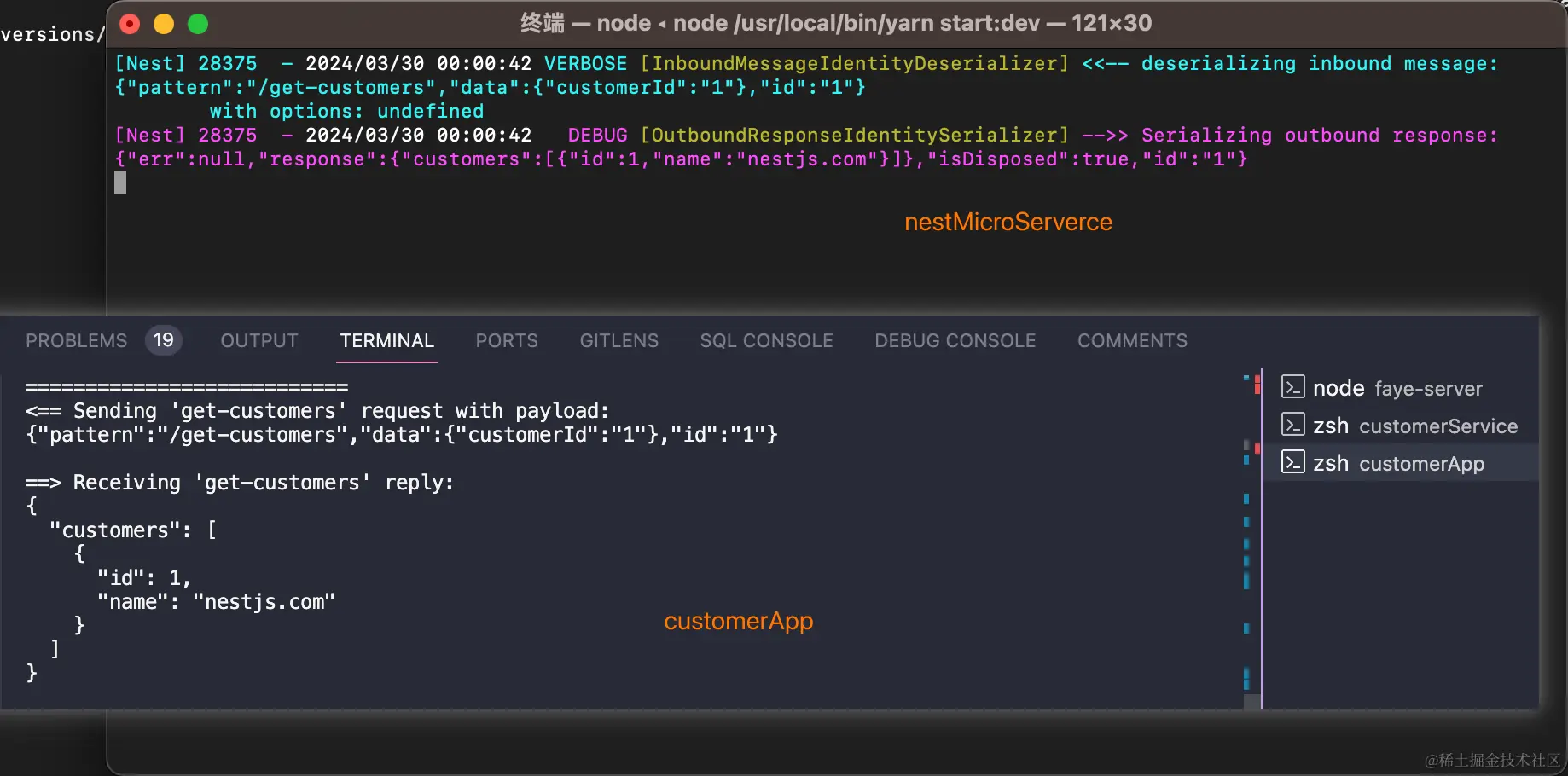Click the Receiving 'get-customers' reply line

coord(240,483)
